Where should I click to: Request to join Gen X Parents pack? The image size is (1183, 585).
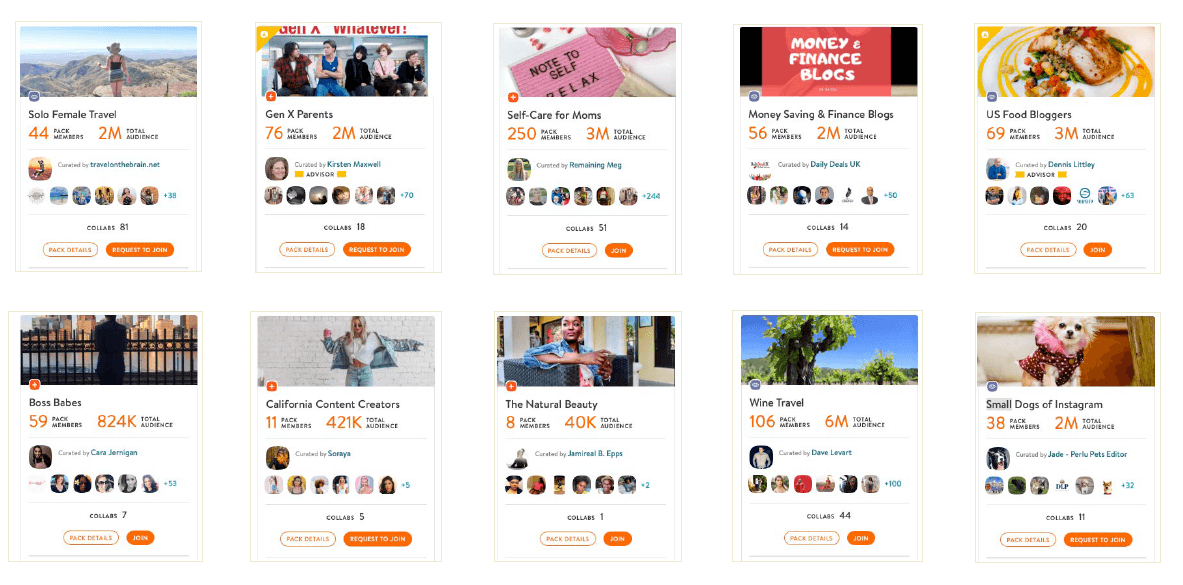point(376,249)
